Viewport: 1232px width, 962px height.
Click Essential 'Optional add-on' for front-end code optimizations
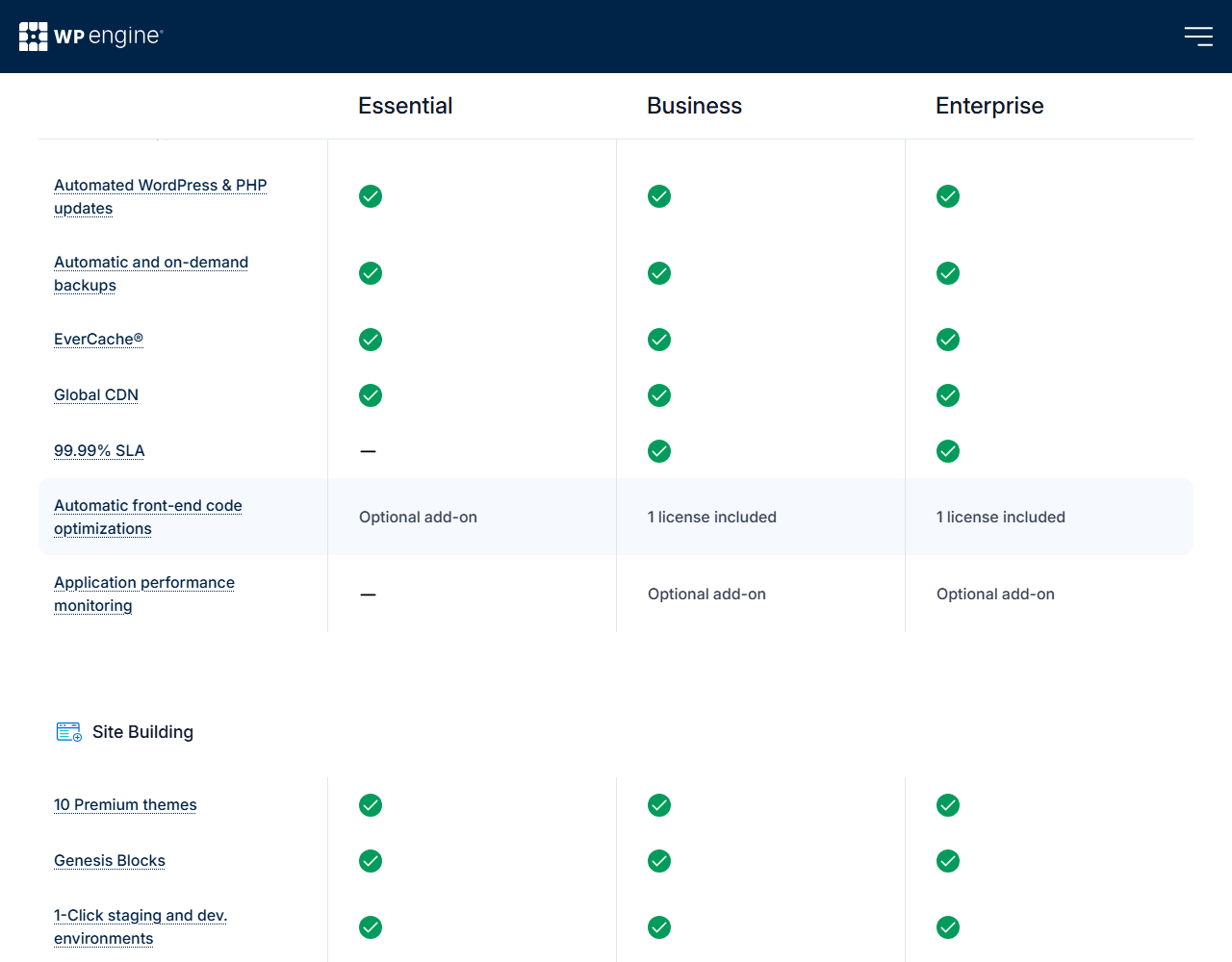[418, 517]
